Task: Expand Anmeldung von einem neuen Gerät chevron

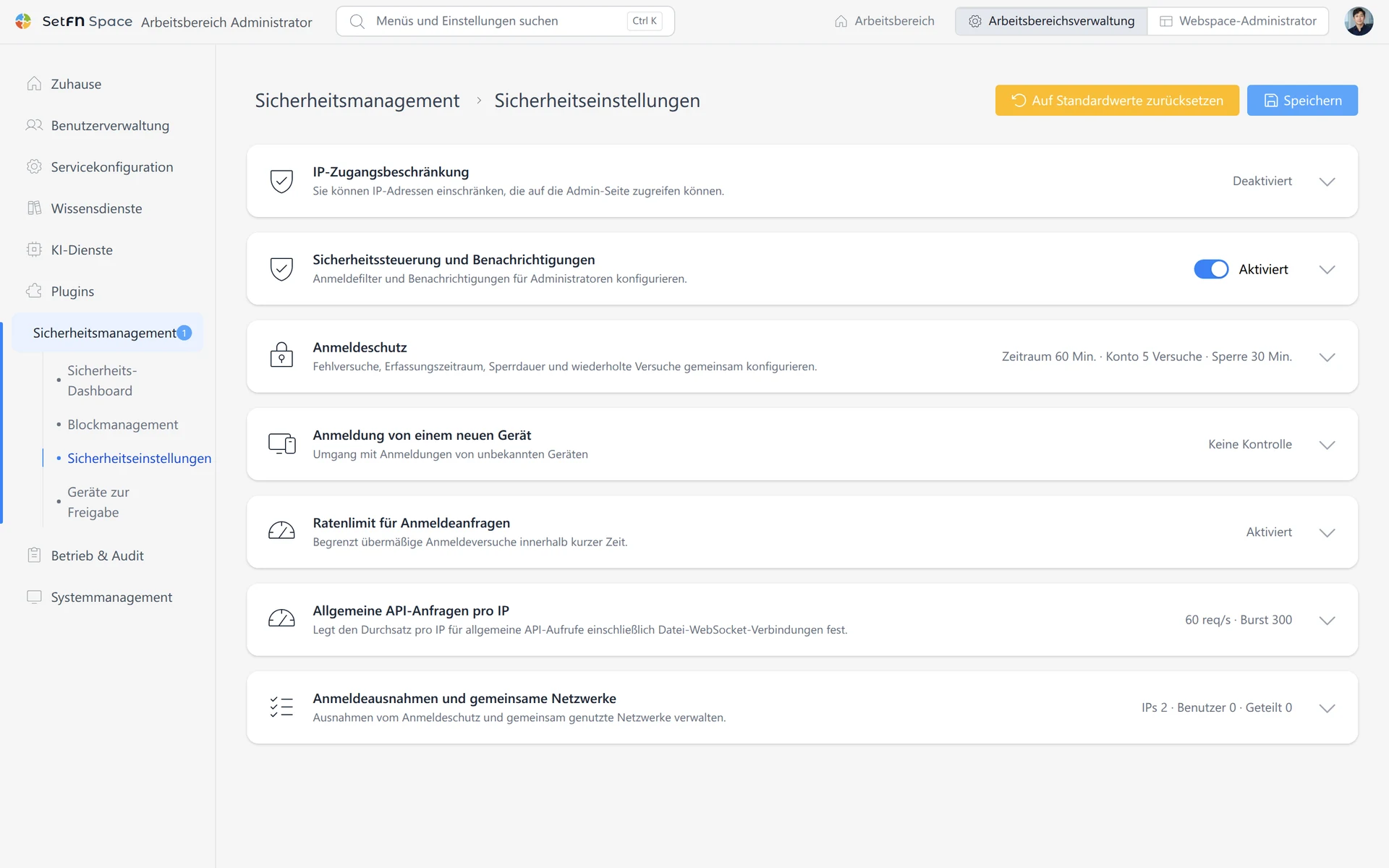Action: (1327, 445)
